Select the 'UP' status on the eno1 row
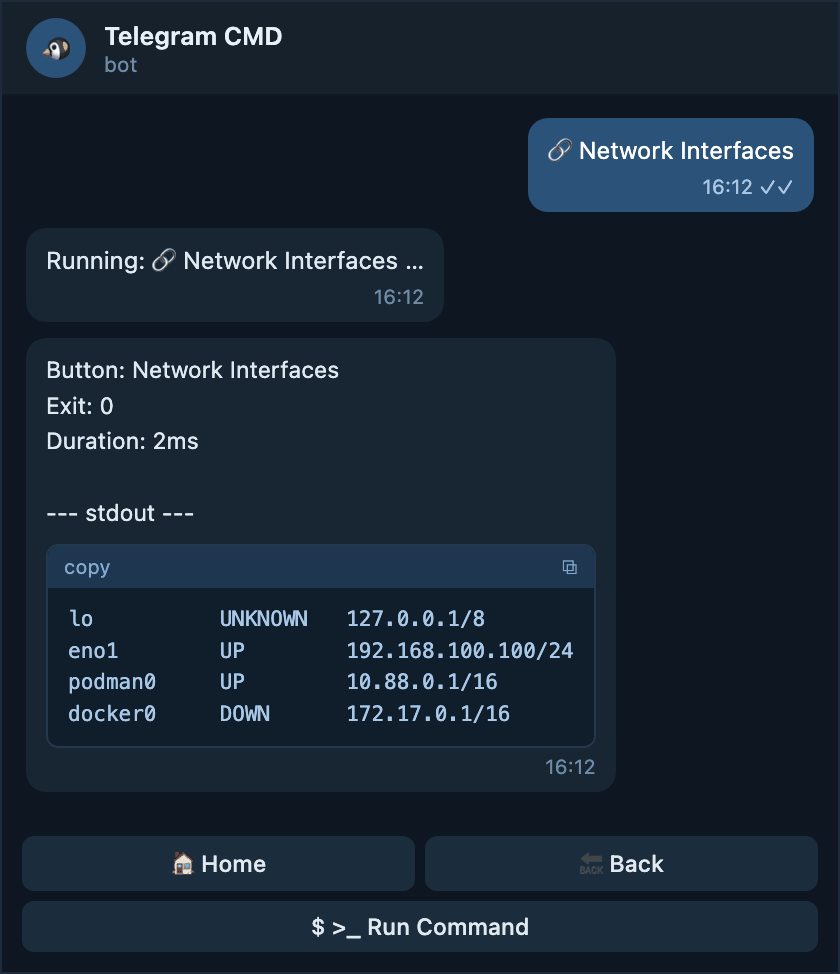The width and height of the screenshot is (840, 974). coord(232,650)
